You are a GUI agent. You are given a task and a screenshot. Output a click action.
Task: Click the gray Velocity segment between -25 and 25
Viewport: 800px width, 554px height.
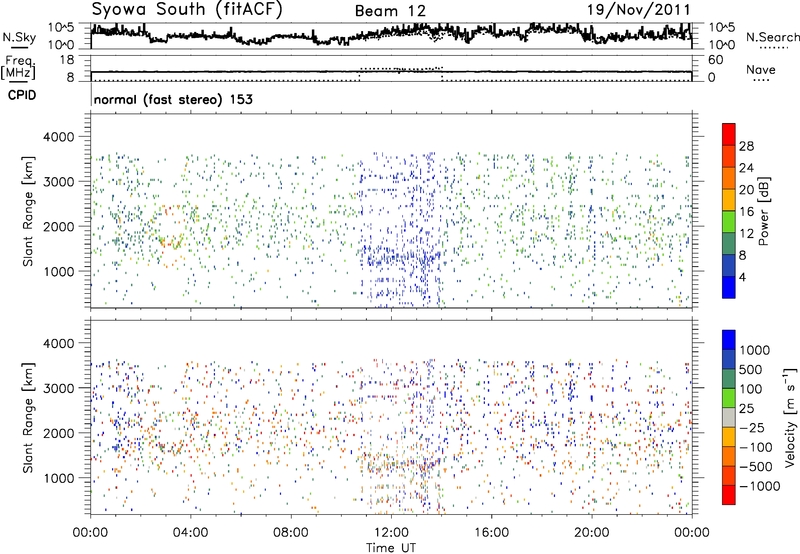pos(729,418)
